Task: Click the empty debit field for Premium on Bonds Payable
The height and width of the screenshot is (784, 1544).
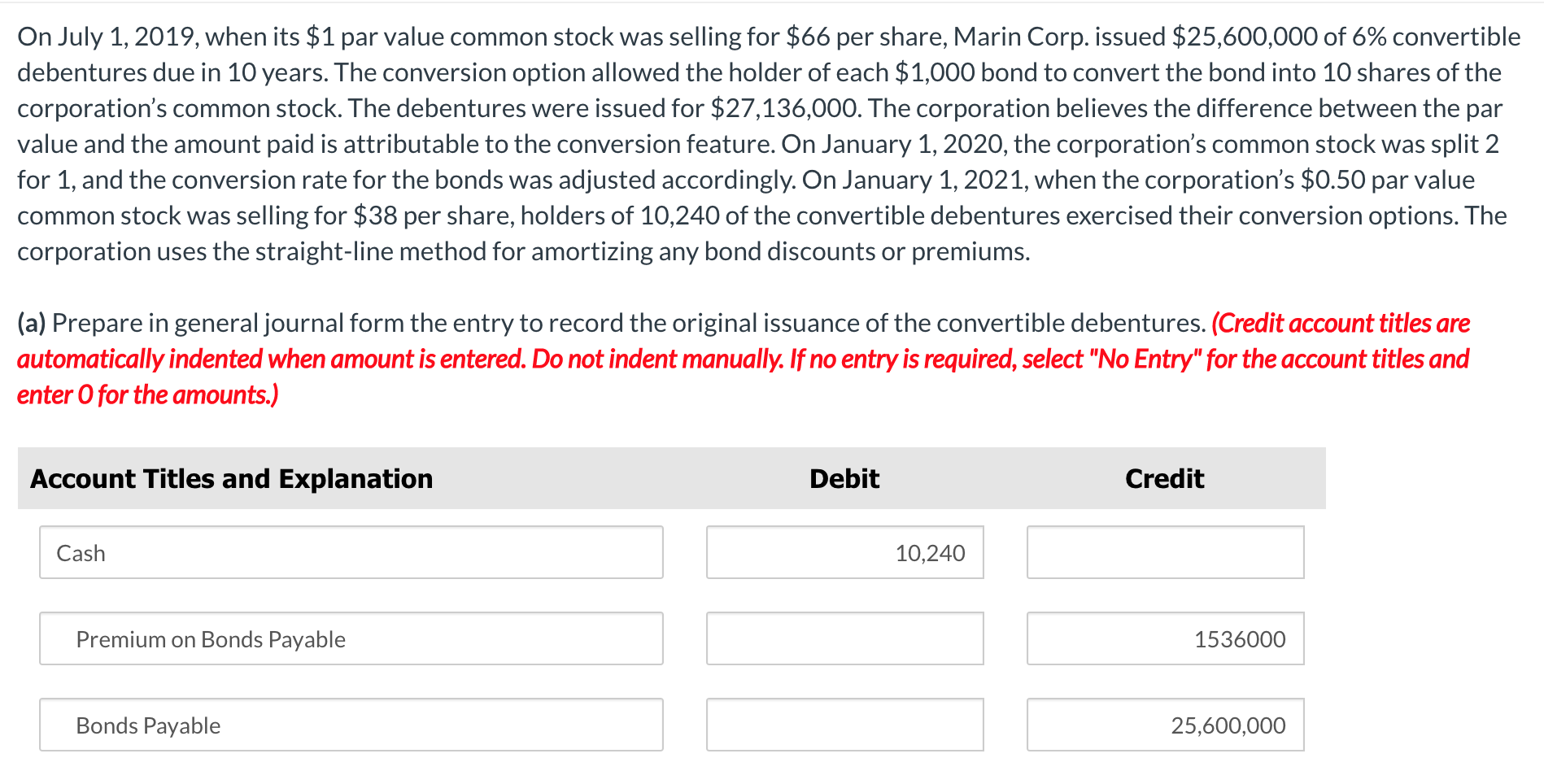Action: click(844, 639)
